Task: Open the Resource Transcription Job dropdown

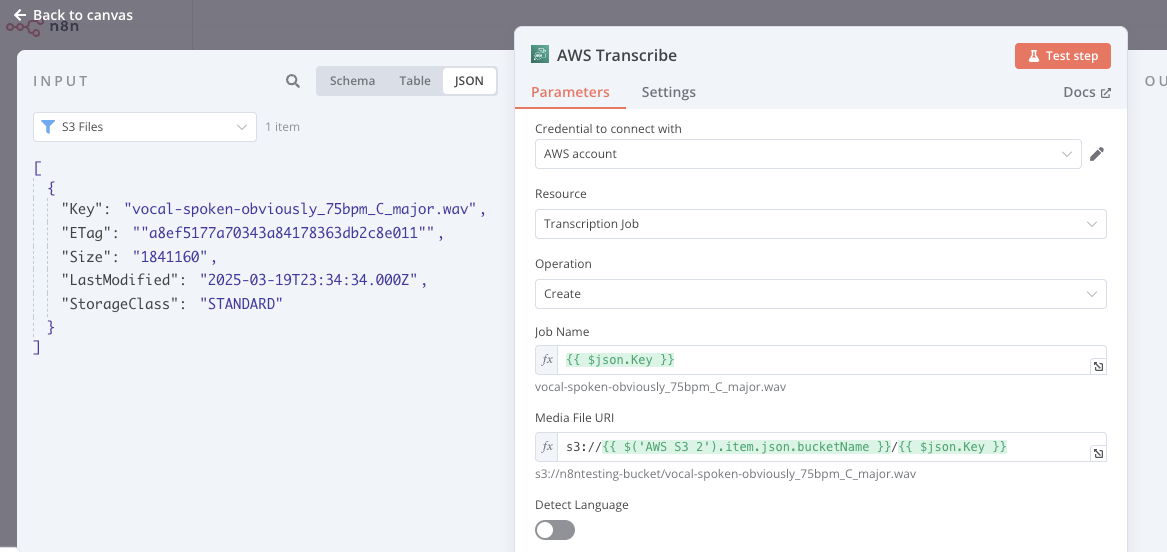Action: pyautogui.click(x=821, y=224)
